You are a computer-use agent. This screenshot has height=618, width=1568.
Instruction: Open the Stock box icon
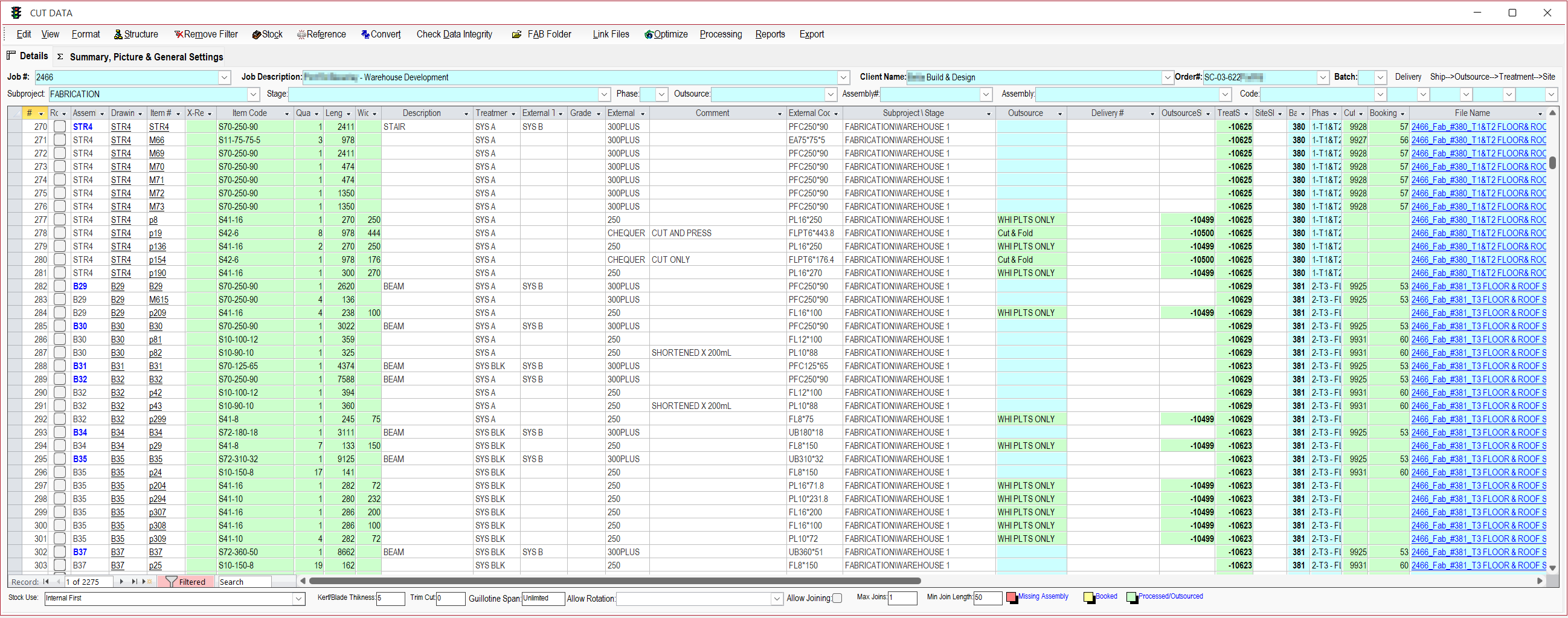tap(256, 34)
